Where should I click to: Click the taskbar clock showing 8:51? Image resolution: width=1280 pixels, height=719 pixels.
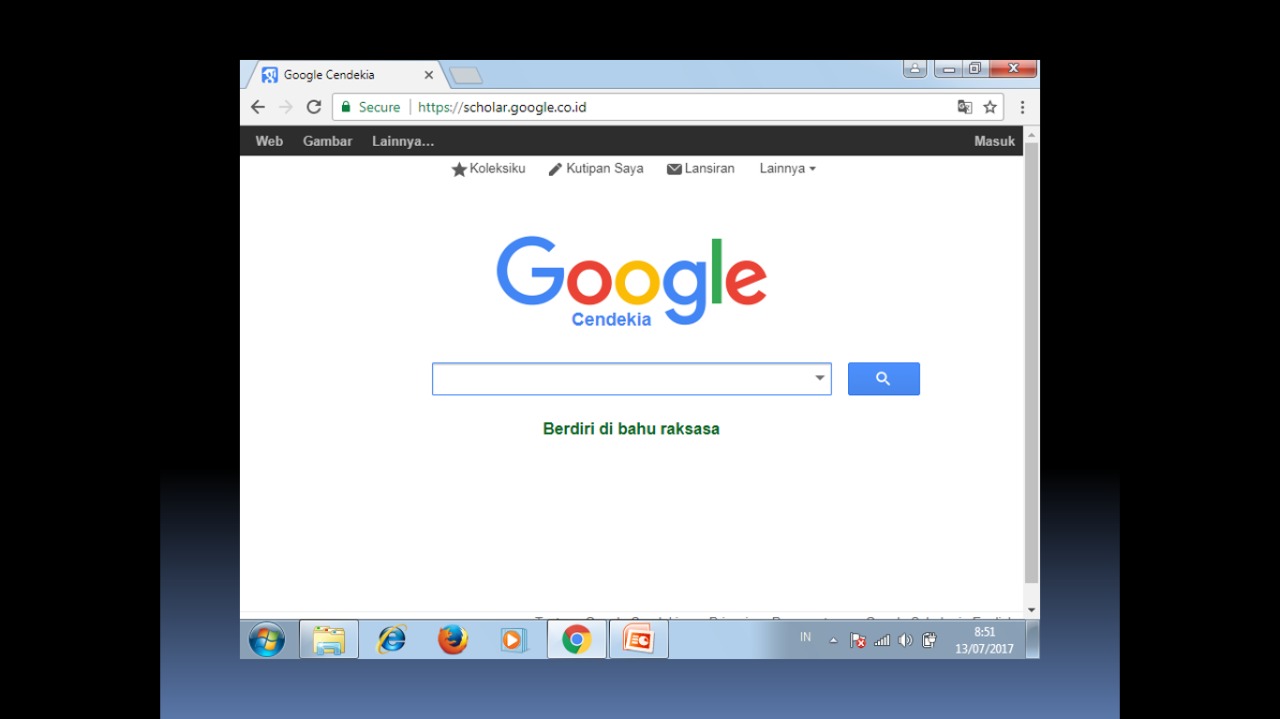(x=984, y=640)
